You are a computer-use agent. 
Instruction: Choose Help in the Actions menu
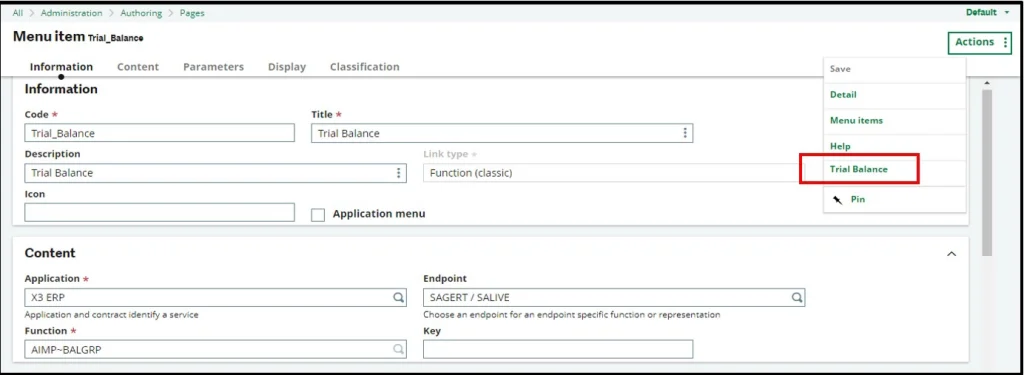pyautogui.click(x=894, y=146)
